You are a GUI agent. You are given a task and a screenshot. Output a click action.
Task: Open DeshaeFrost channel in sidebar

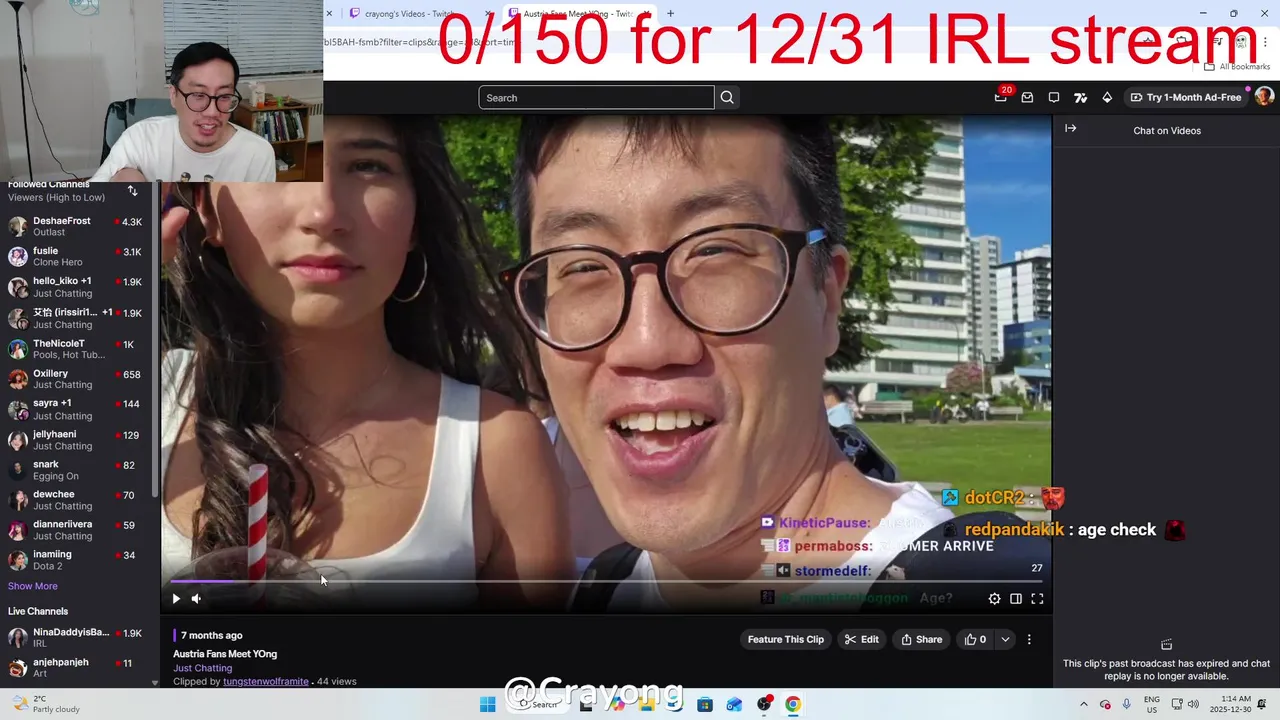(77, 226)
